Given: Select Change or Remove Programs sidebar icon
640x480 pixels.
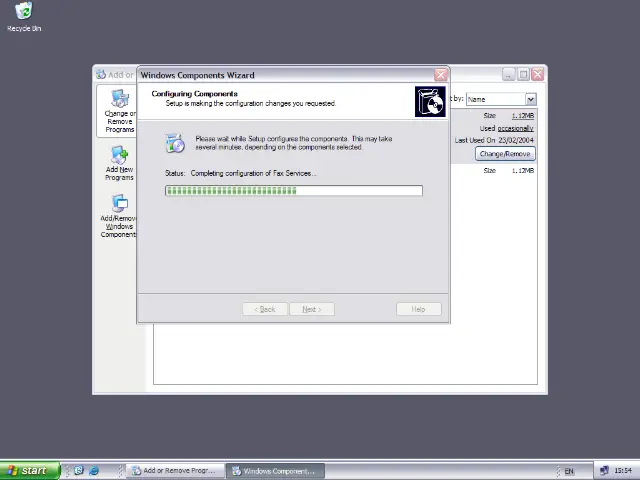Looking at the screenshot, I should [119, 111].
